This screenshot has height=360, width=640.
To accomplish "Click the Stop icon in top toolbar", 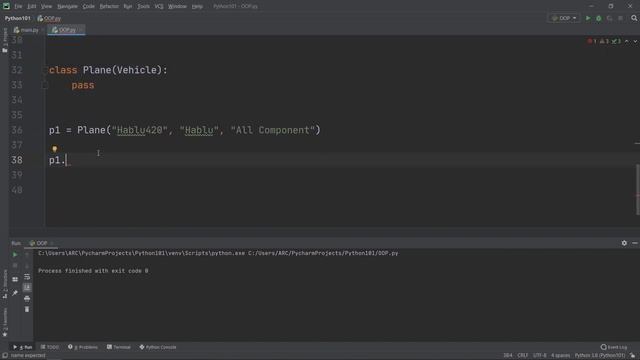I will click(x=620, y=18).
